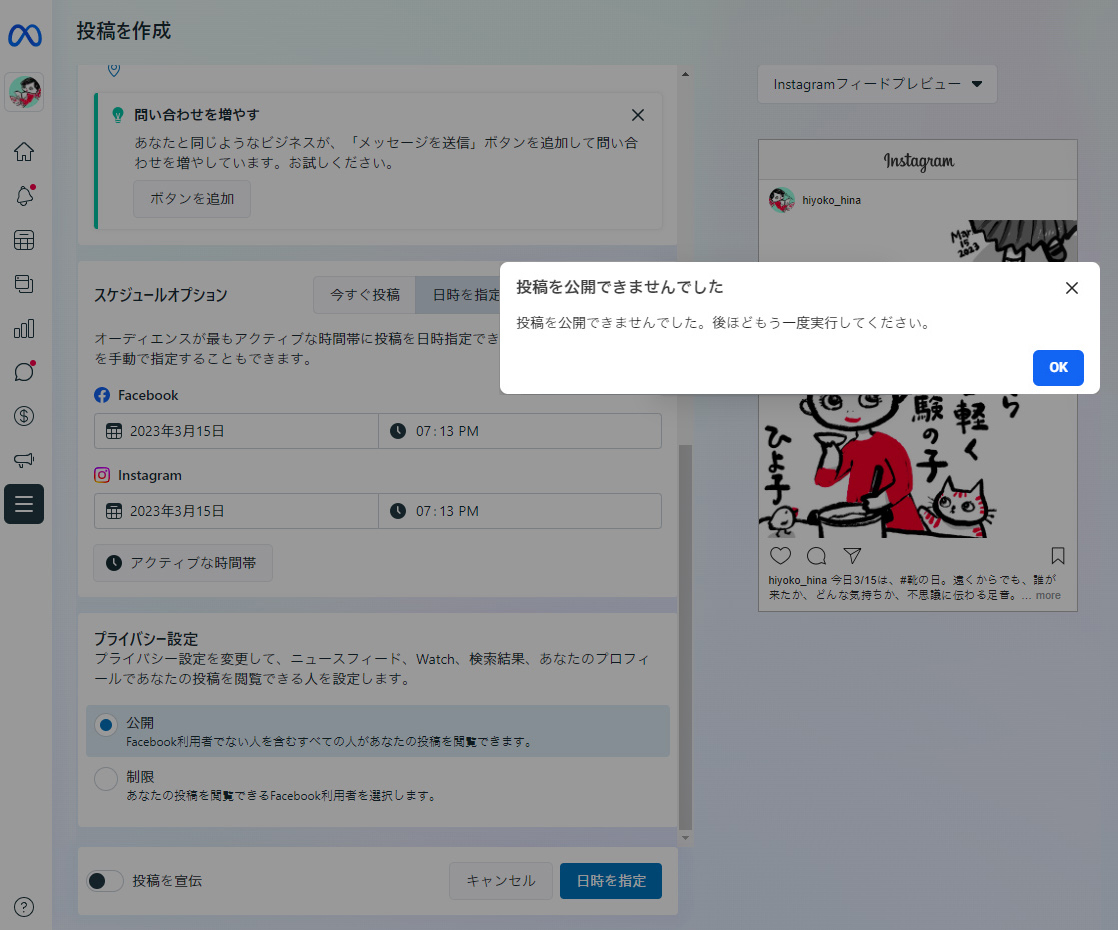Click OK in the error dialog
Image resolution: width=1118 pixels, height=930 pixels.
tap(1058, 367)
